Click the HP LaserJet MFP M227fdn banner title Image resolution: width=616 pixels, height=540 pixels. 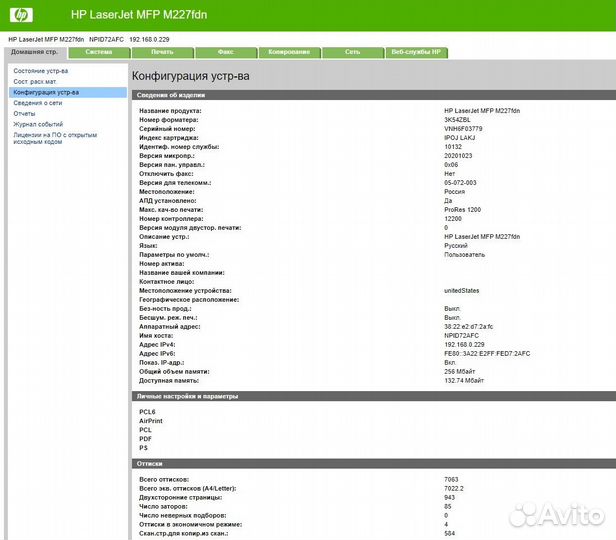click(x=139, y=15)
